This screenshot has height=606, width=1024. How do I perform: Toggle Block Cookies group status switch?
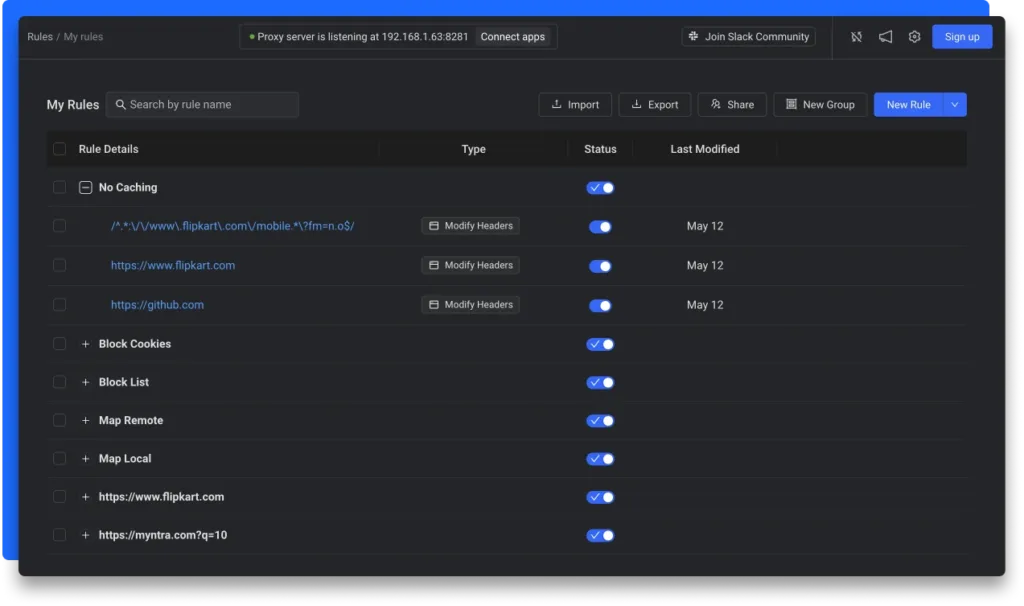coord(600,344)
